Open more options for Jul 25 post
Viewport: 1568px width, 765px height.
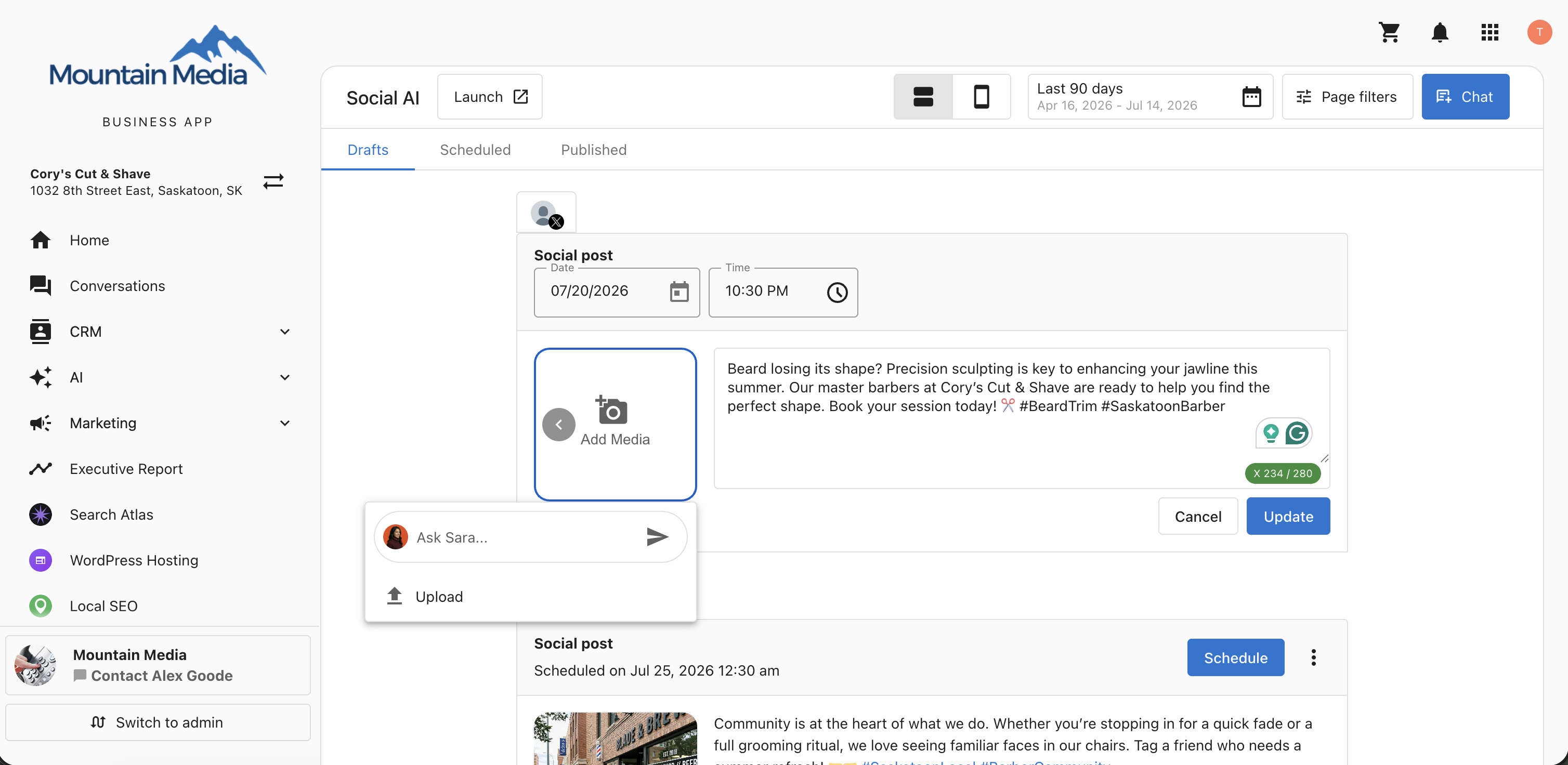pyautogui.click(x=1313, y=657)
